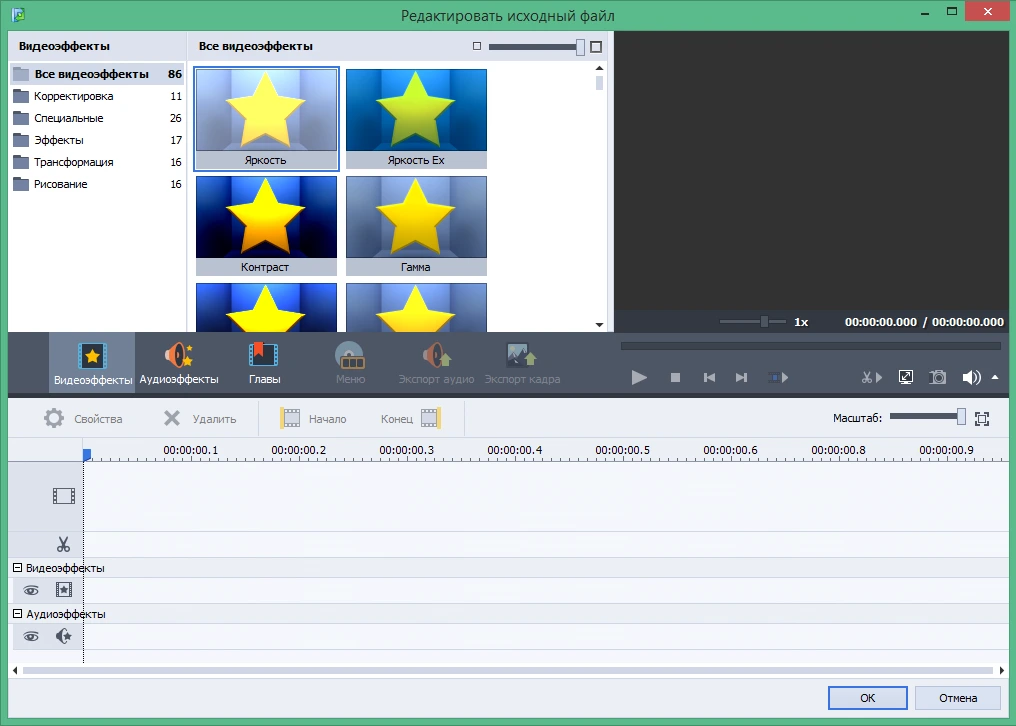Choose the Яркость Ex effect thumbnail
This screenshot has width=1016, height=726.
click(416, 119)
